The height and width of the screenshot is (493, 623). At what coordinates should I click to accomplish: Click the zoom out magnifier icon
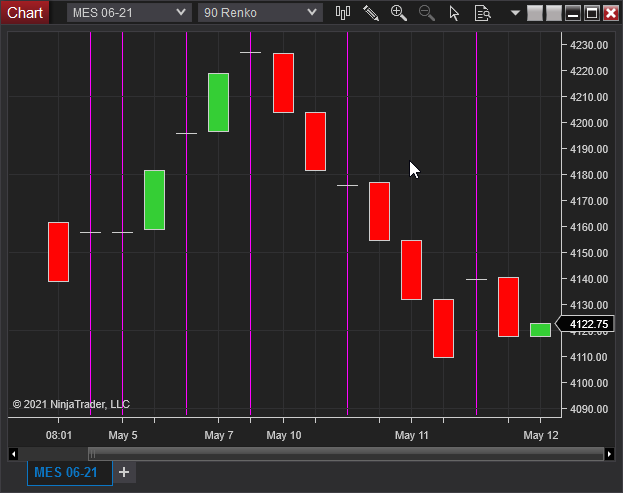(x=426, y=13)
